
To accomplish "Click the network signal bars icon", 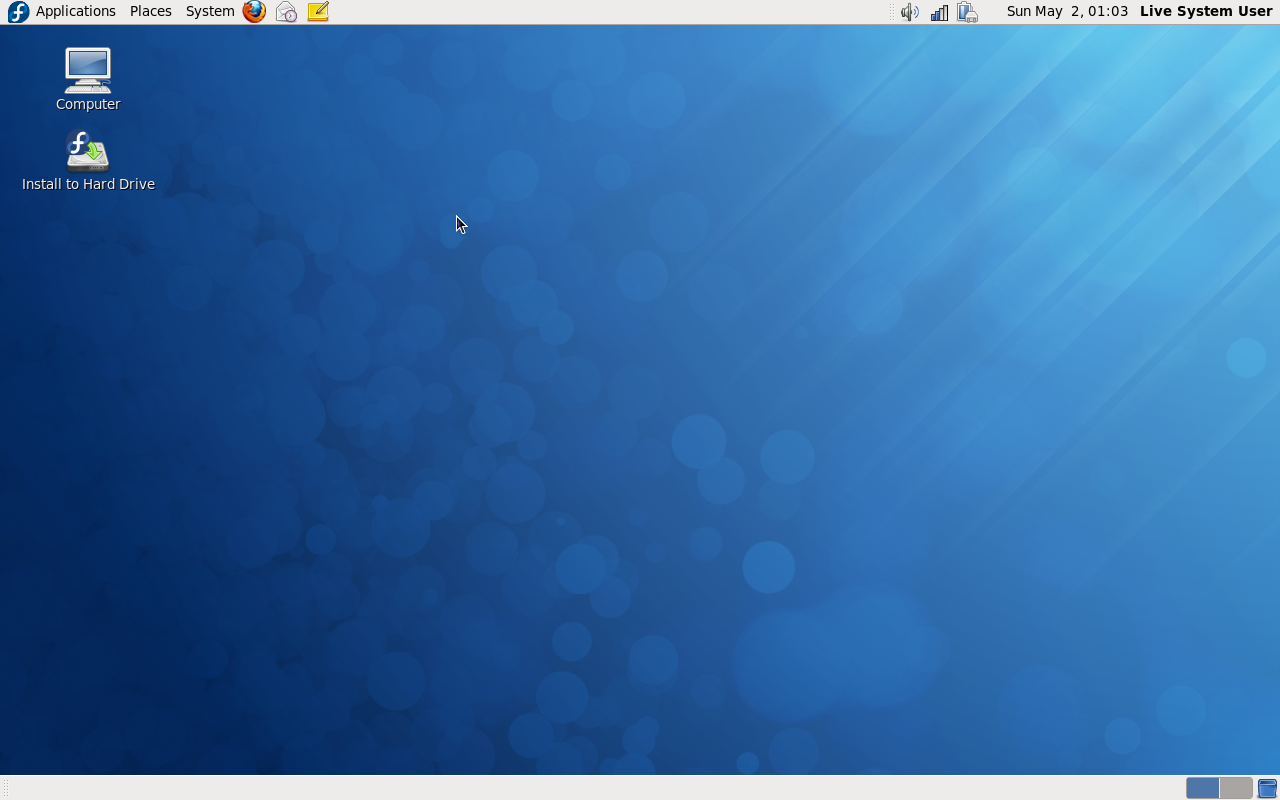I will coord(939,12).
